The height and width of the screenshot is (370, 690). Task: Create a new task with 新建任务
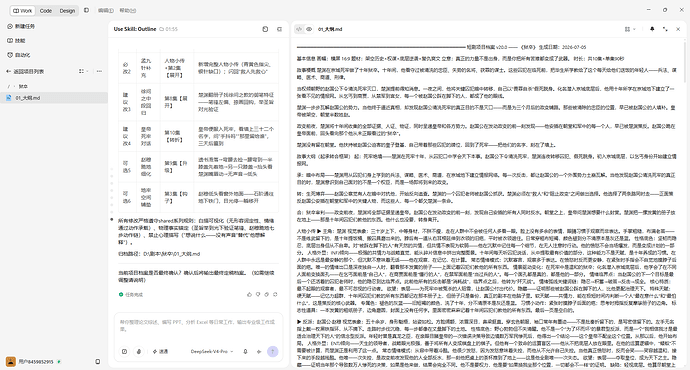pos(21,26)
